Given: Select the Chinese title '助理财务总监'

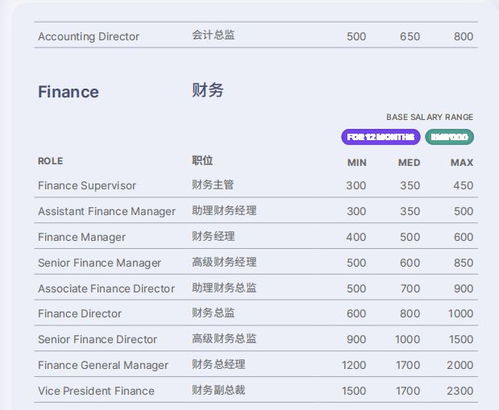Looking at the screenshot, I should coord(224,288).
